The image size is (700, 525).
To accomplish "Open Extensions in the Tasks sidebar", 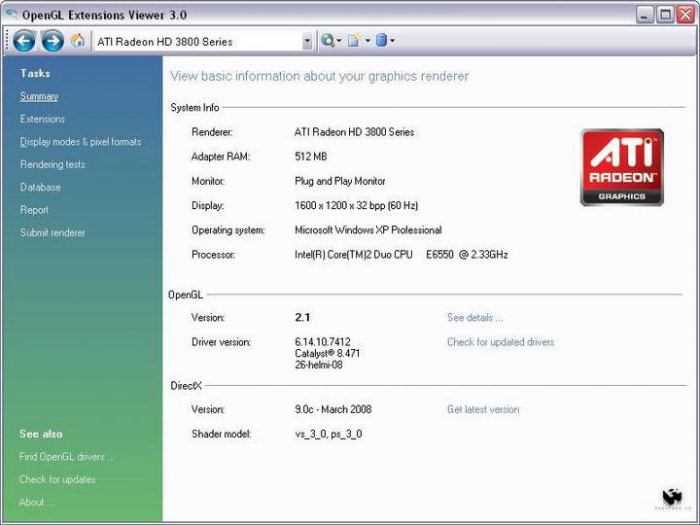I will click(42, 119).
